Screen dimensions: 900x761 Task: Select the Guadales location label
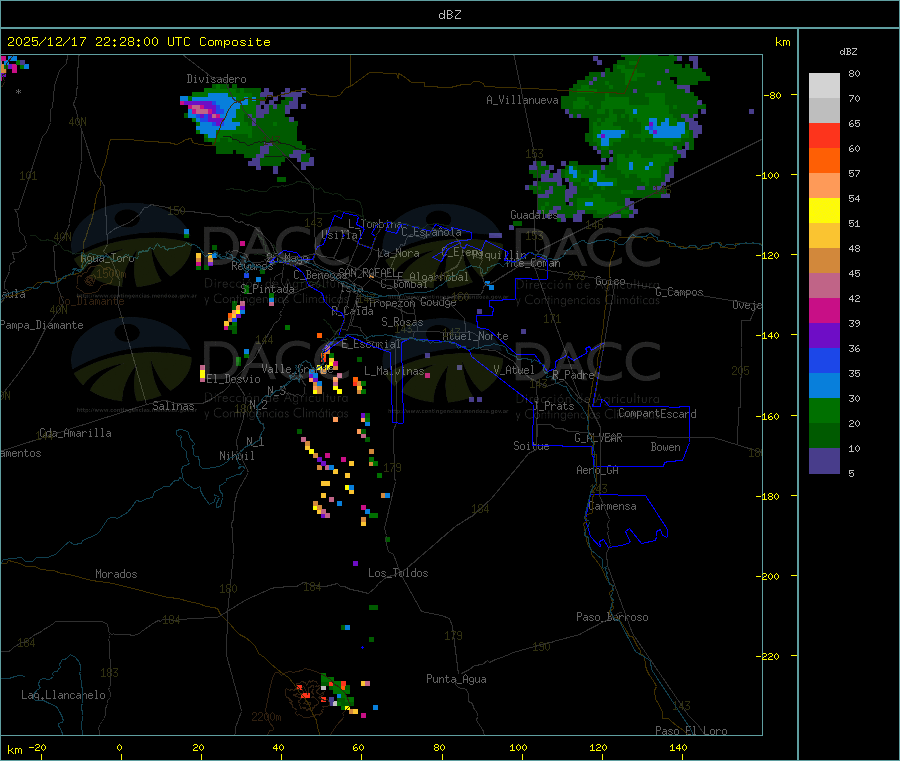pos(534,215)
